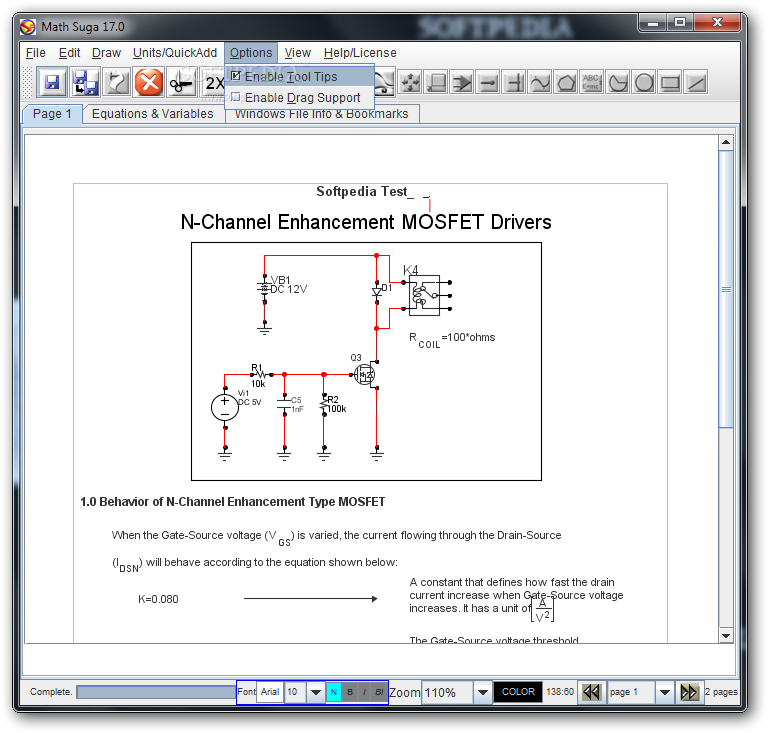Viewport: 768px width, 733px height.
Task: Switch to the Page 1 tab
Action: point(52,114)
